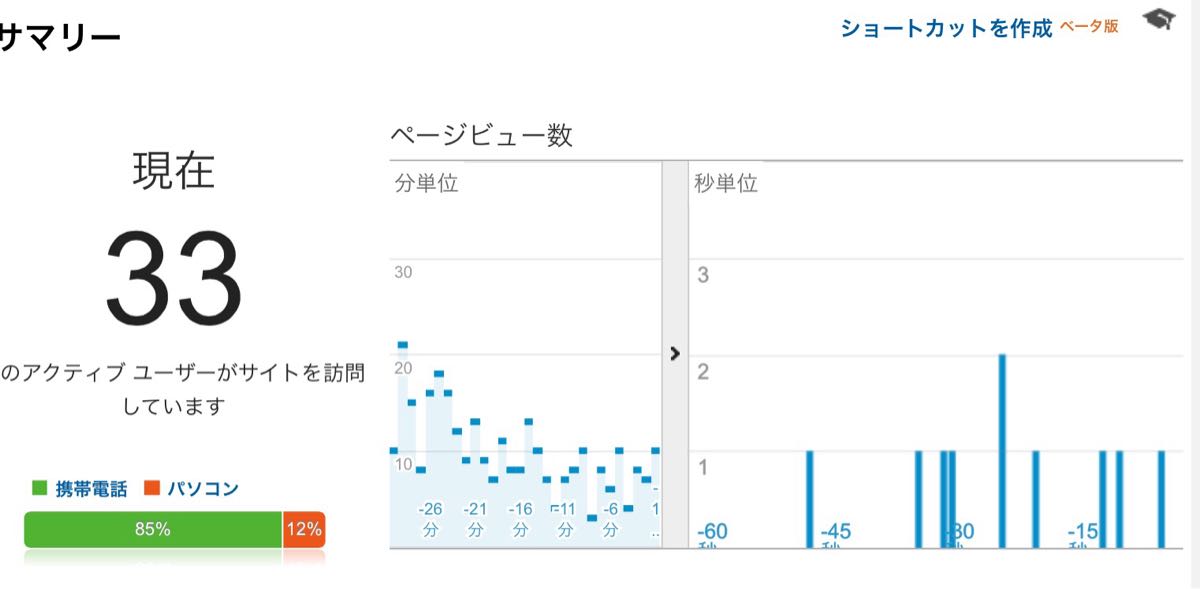Click the ショートカットを作成 link
This screenshot has width=1200, height=589.
click(x=946, y=28)
